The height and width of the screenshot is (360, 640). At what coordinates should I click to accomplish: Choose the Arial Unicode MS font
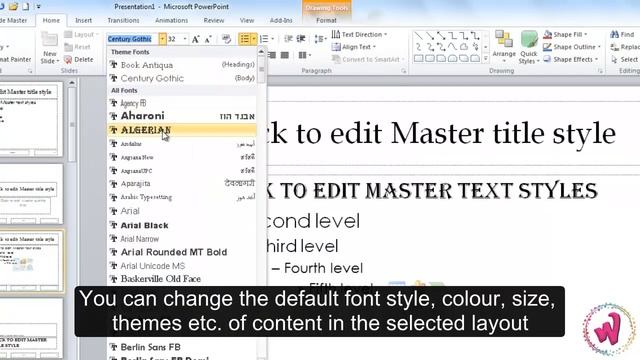pyautogui.click(x=182, y=266)
